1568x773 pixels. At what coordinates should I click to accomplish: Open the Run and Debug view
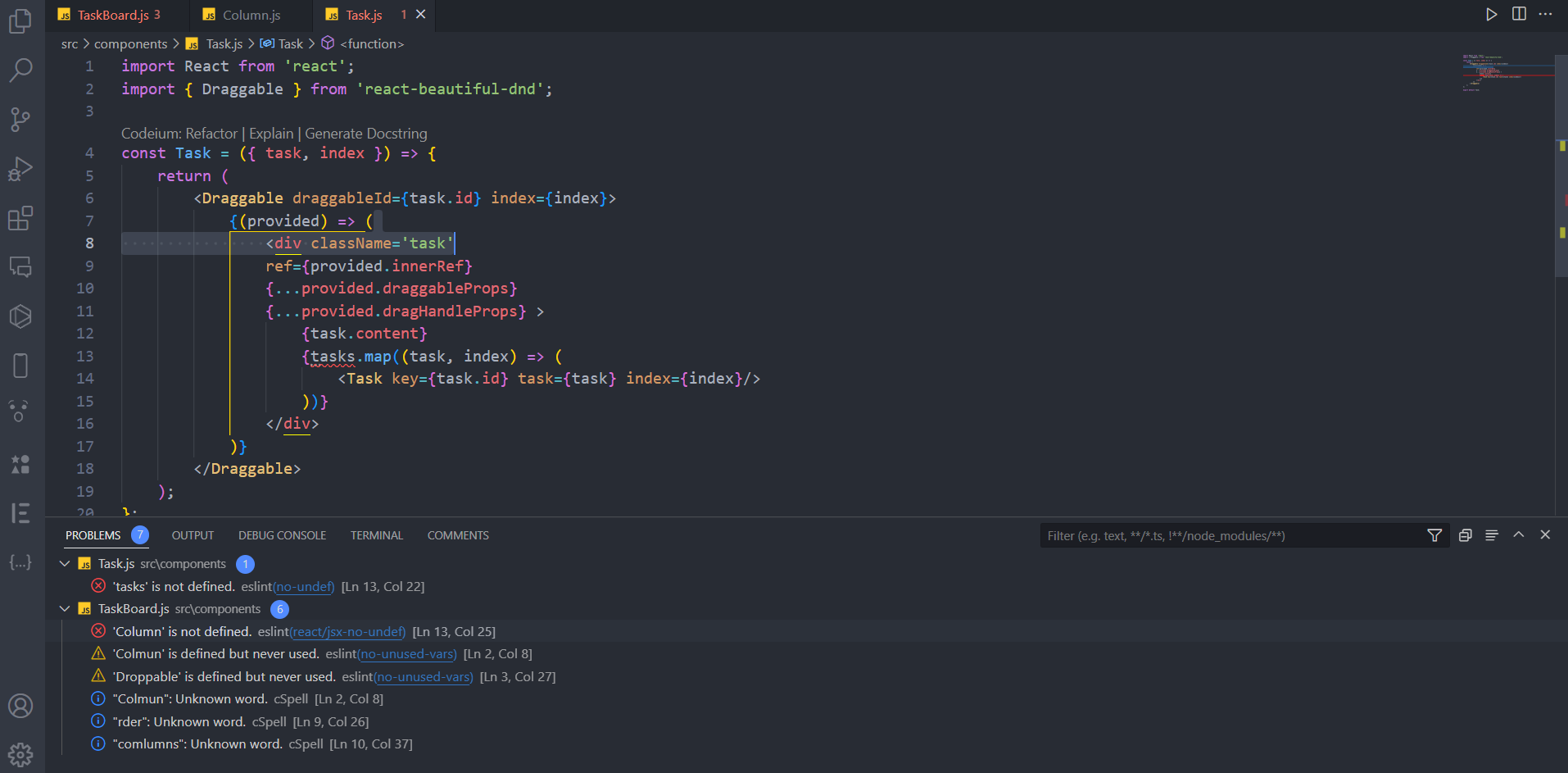click(20, 169)
